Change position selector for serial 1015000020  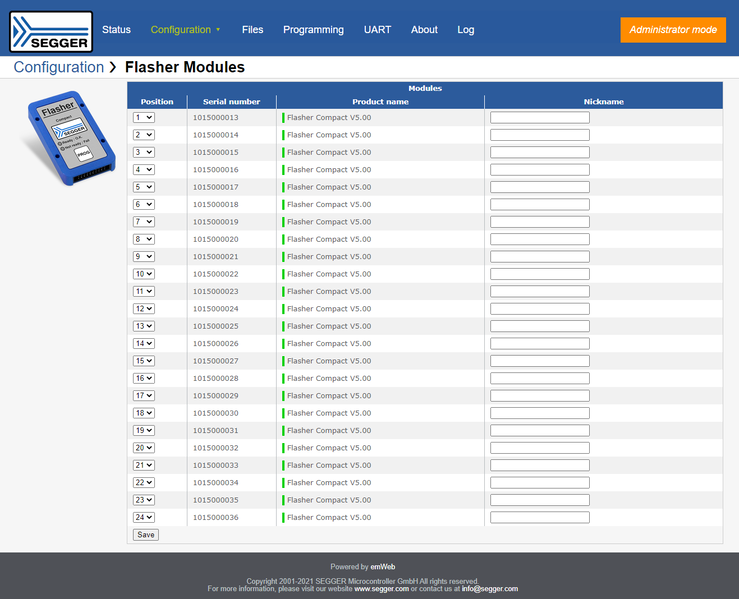coord(144,239)
